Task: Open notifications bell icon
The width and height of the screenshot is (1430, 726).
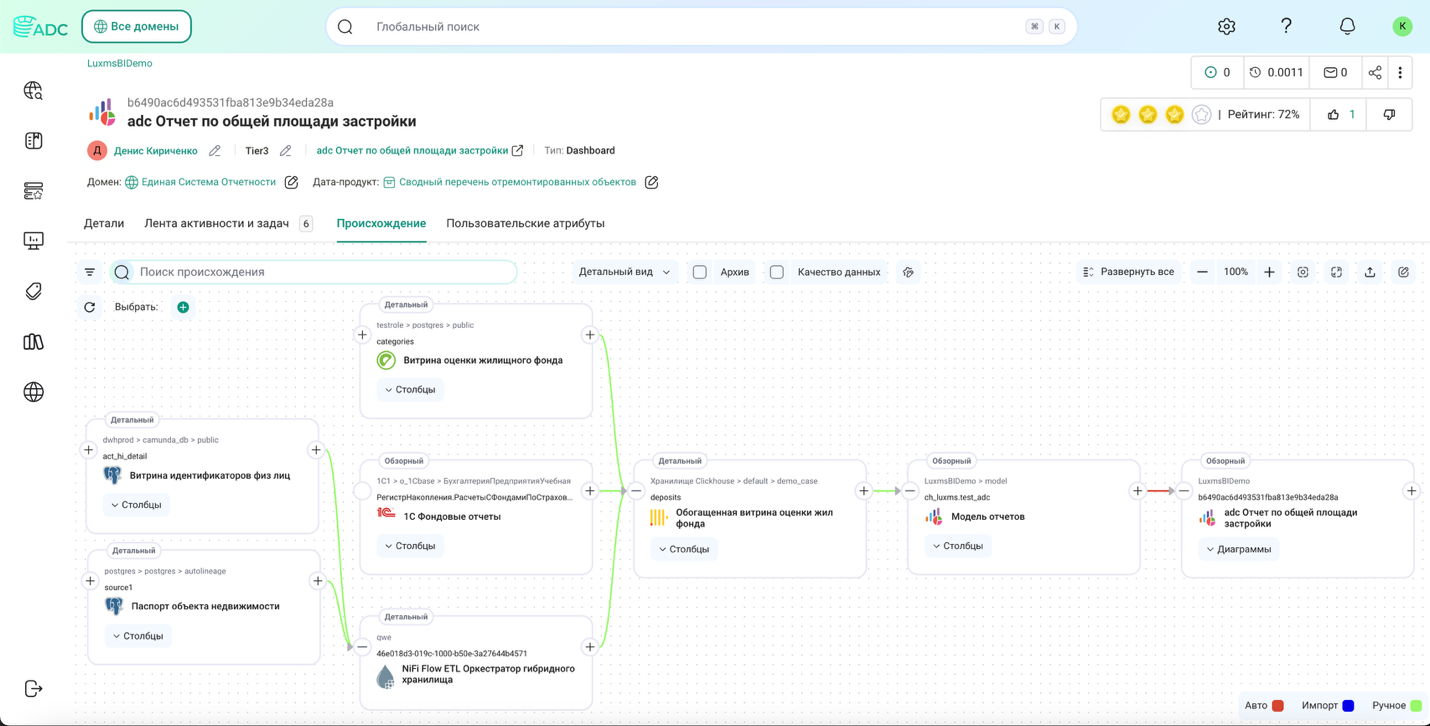Action: (x=1347, y=27)
